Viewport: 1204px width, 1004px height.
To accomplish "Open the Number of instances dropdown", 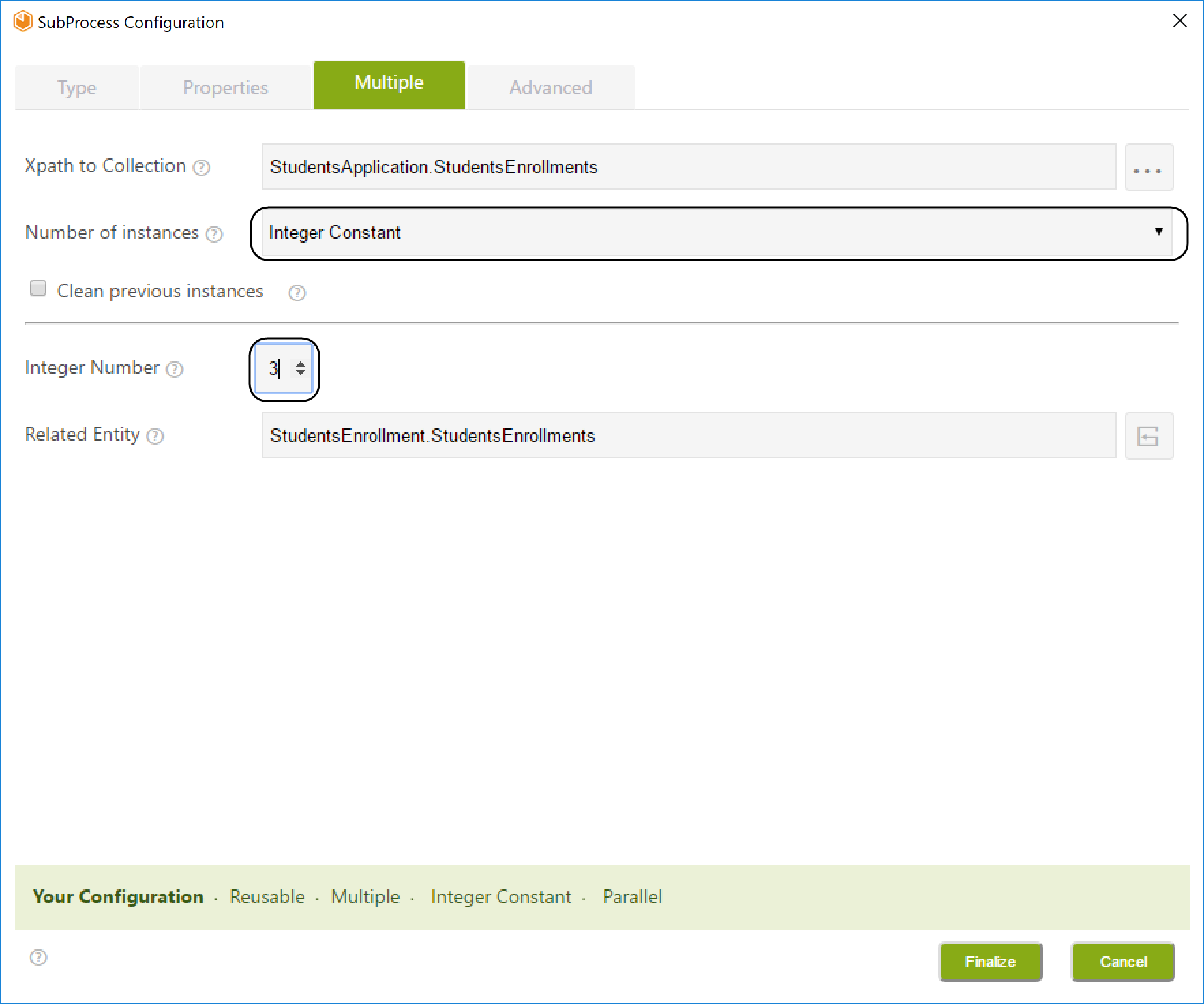I will pyautogui.click(x=717, y=233).
